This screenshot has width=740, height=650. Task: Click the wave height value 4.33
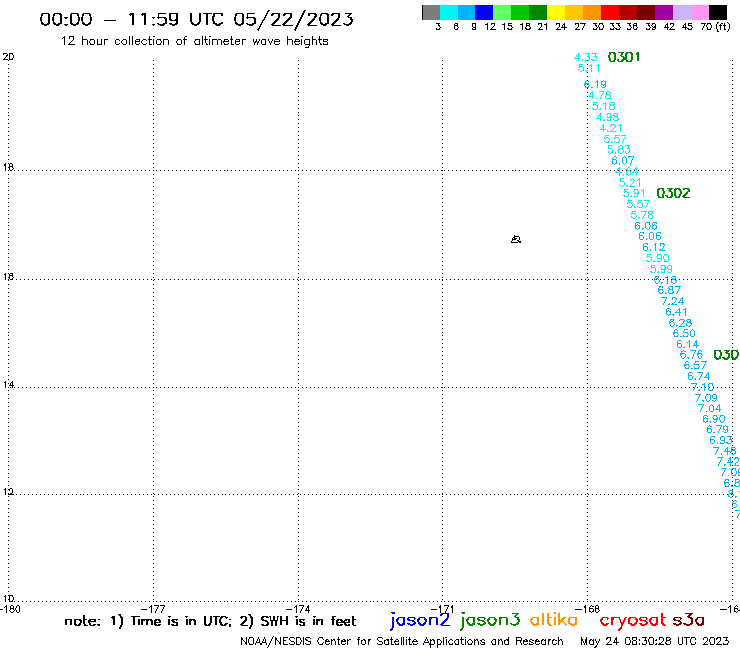586,58
